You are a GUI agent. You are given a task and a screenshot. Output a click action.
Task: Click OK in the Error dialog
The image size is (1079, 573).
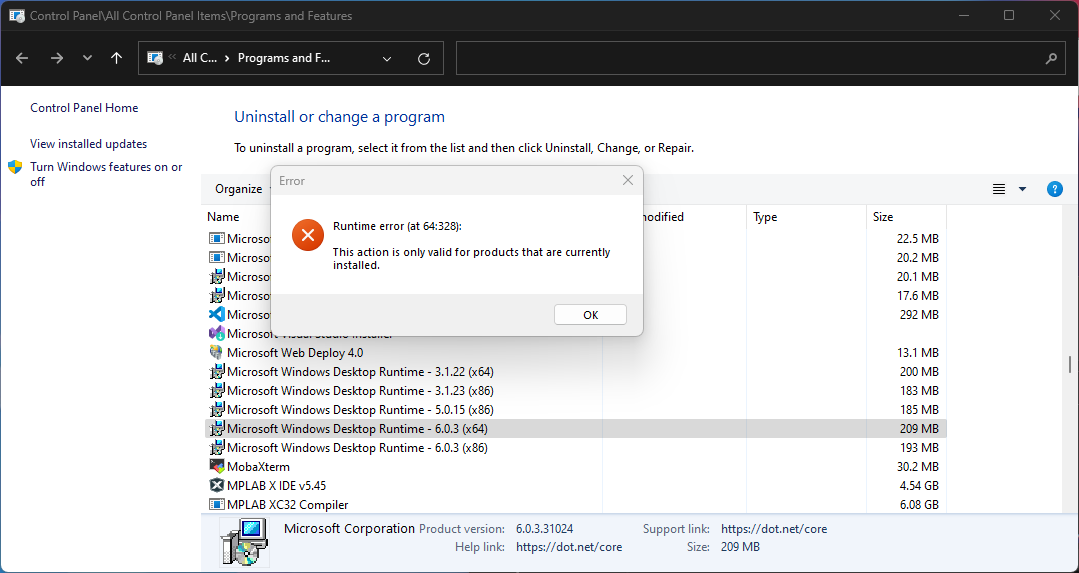tap(590, 315)
